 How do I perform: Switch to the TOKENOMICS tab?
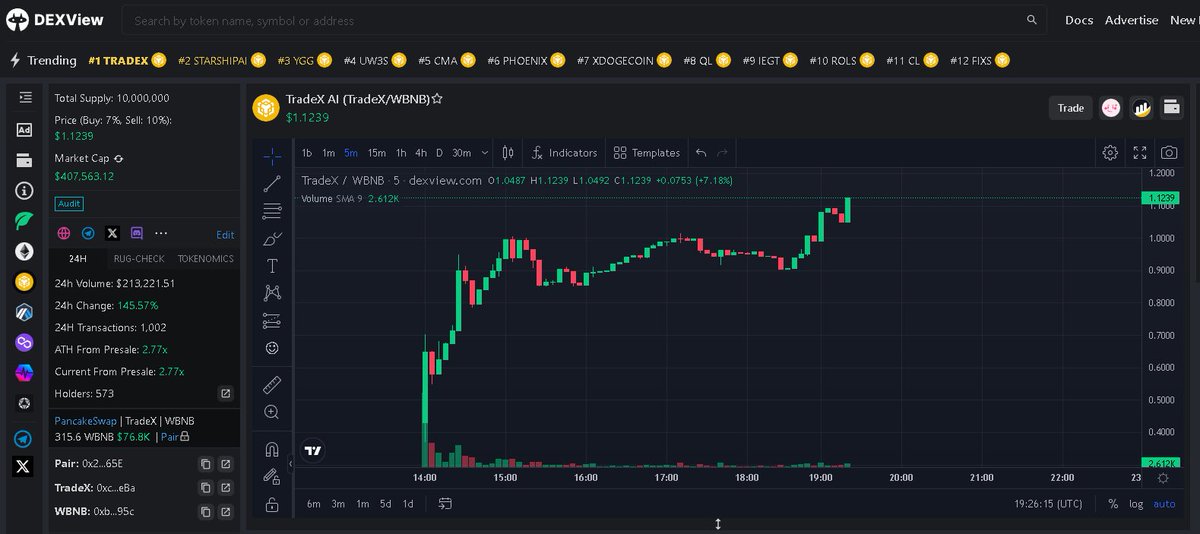pos(205,259)
